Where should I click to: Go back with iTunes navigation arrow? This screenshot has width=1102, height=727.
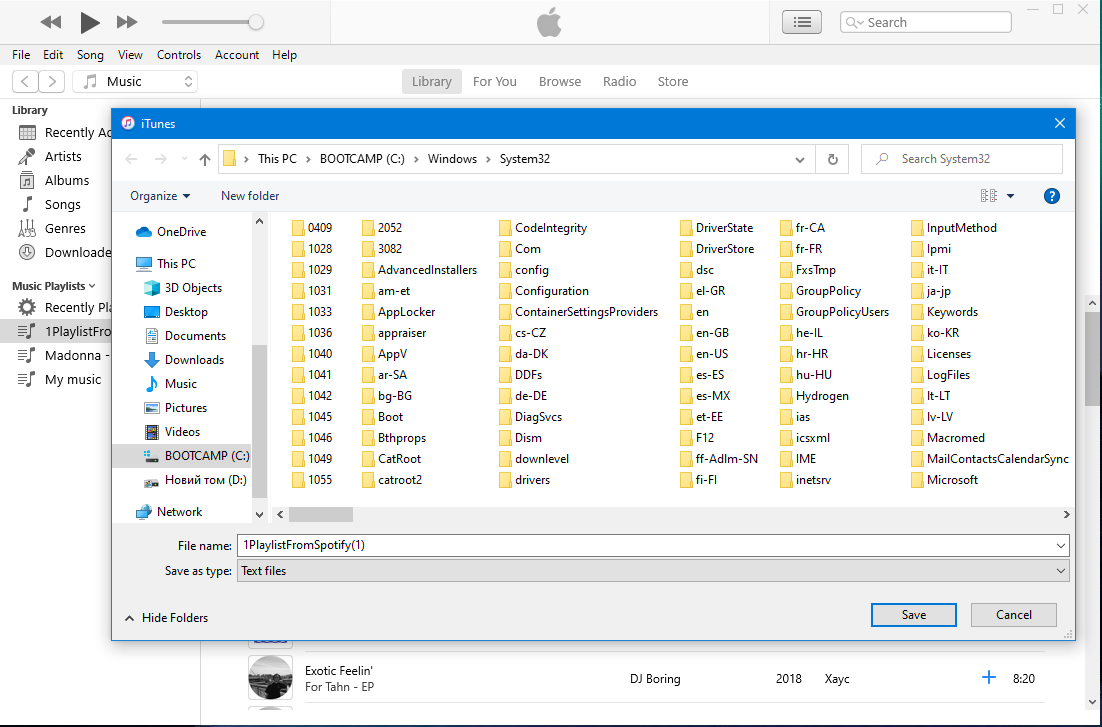click(25, 82)
